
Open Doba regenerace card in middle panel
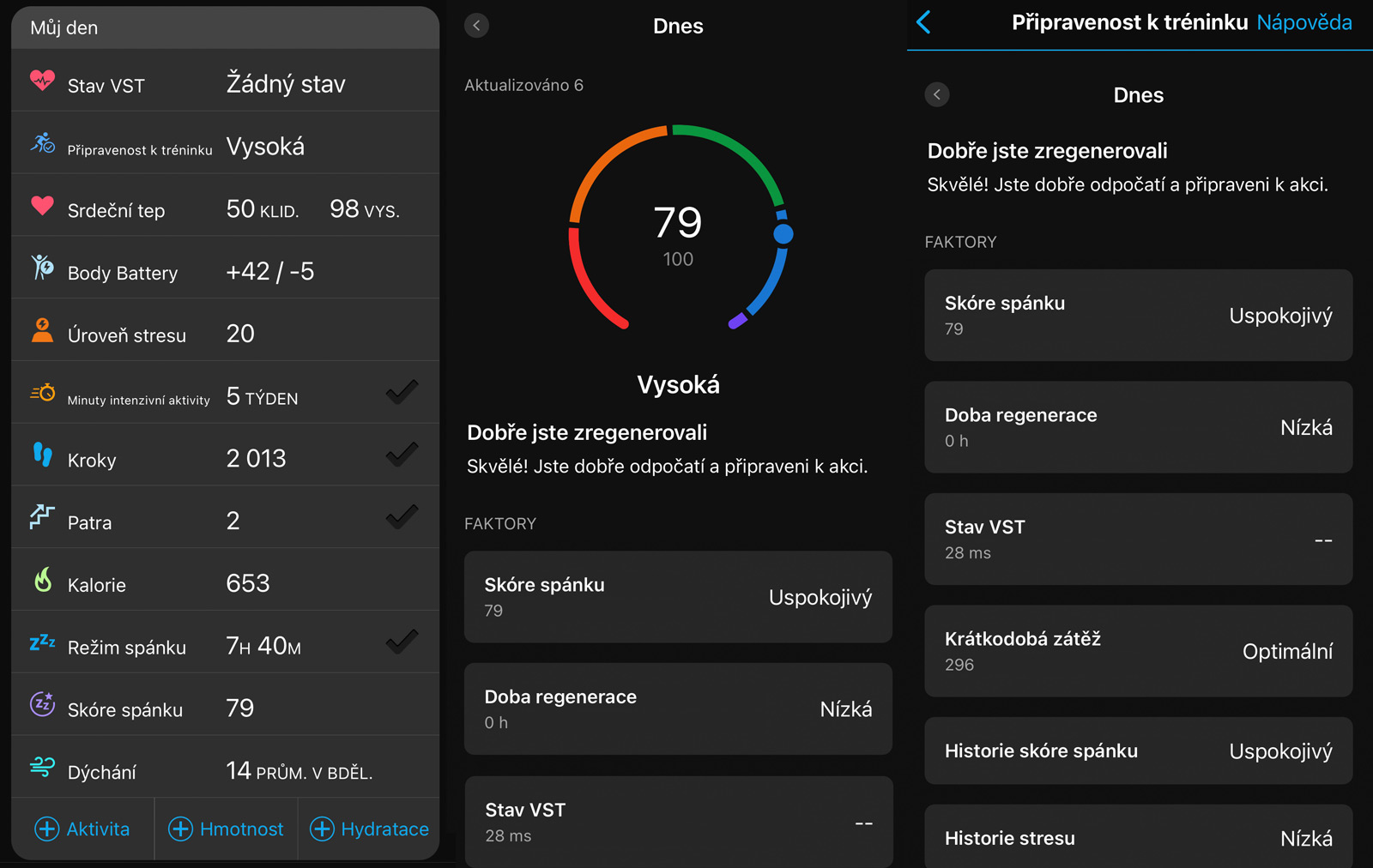(x=678, y=709)
